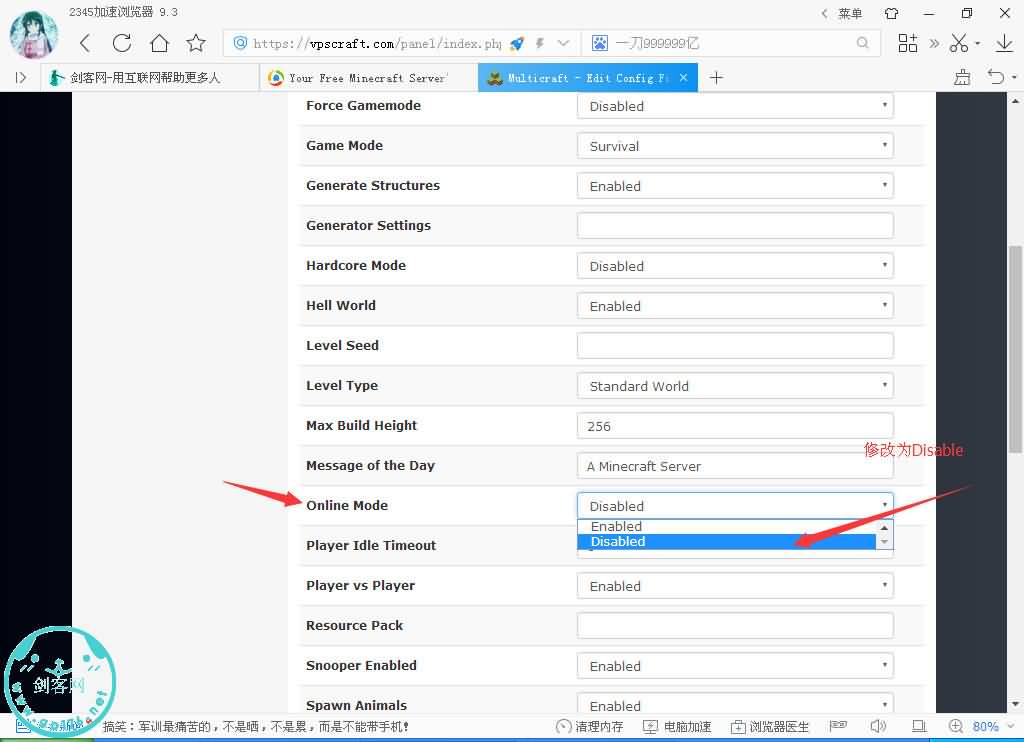The height and width of the screenshot is (742, 1024).
Task: Collapse the Online Mode dropdown
Action: point(735,506)
